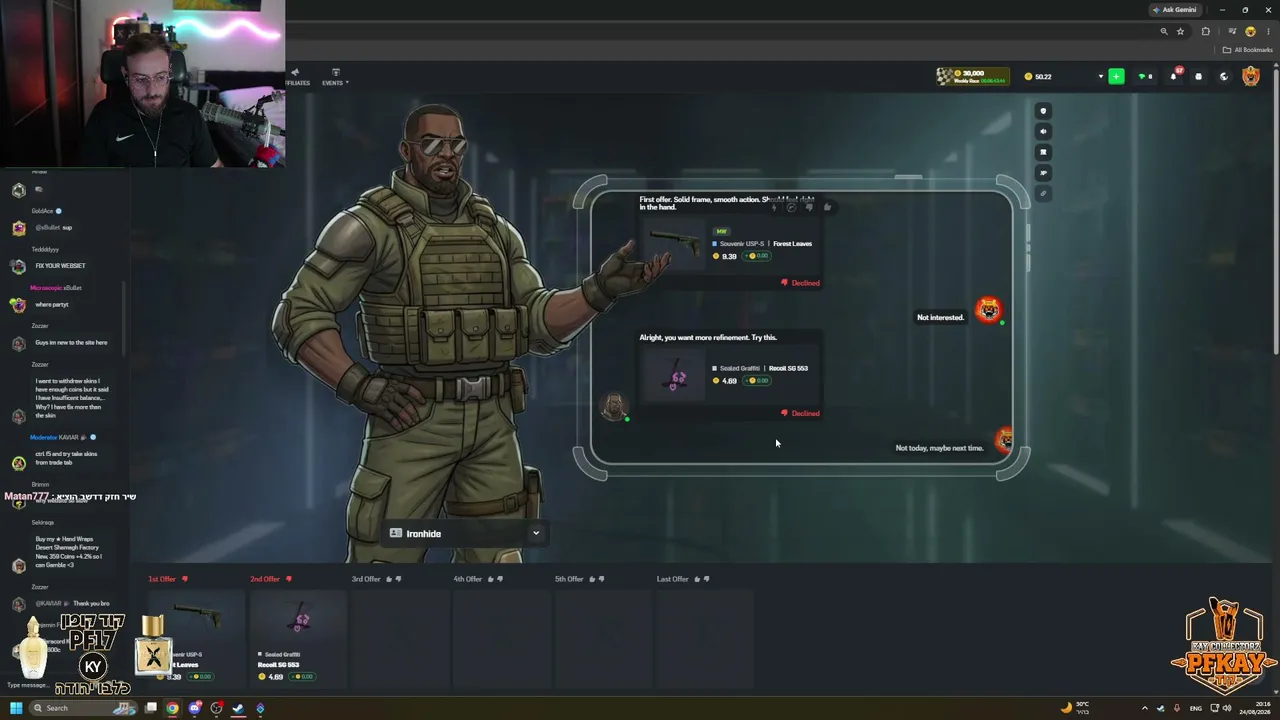
Task: Expand the Ironhide character dropdown
Action: [x=536, y=533]
